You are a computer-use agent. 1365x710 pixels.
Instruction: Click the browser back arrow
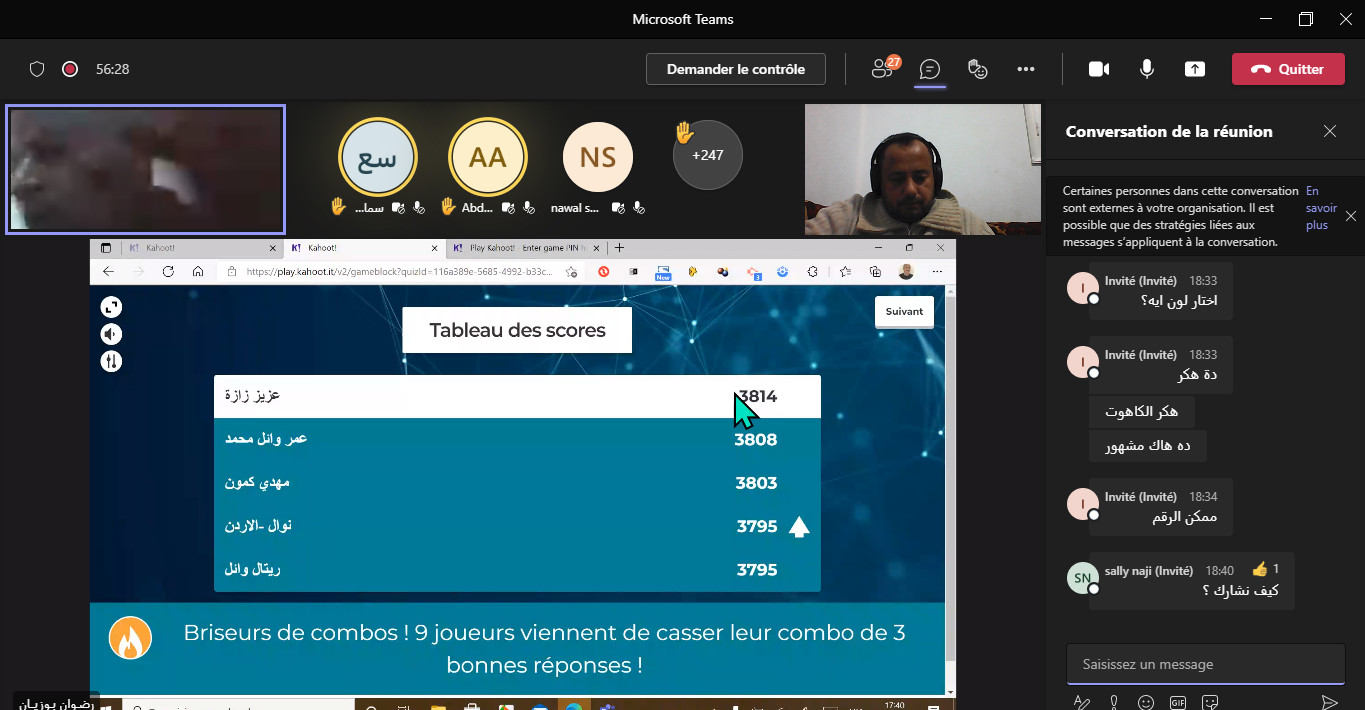point(108,271)
